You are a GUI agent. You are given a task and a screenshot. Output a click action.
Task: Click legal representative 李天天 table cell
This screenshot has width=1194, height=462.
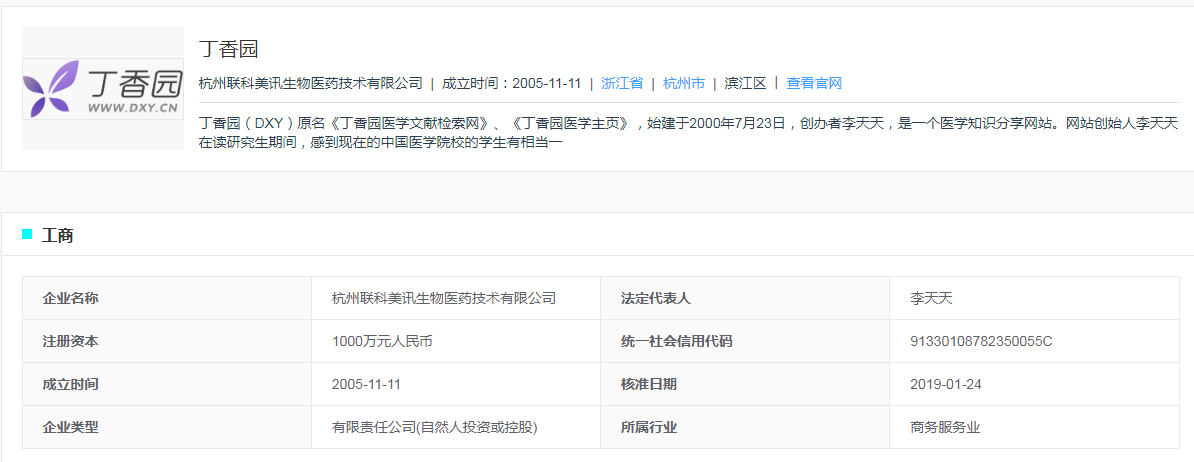click(1034, 298)
